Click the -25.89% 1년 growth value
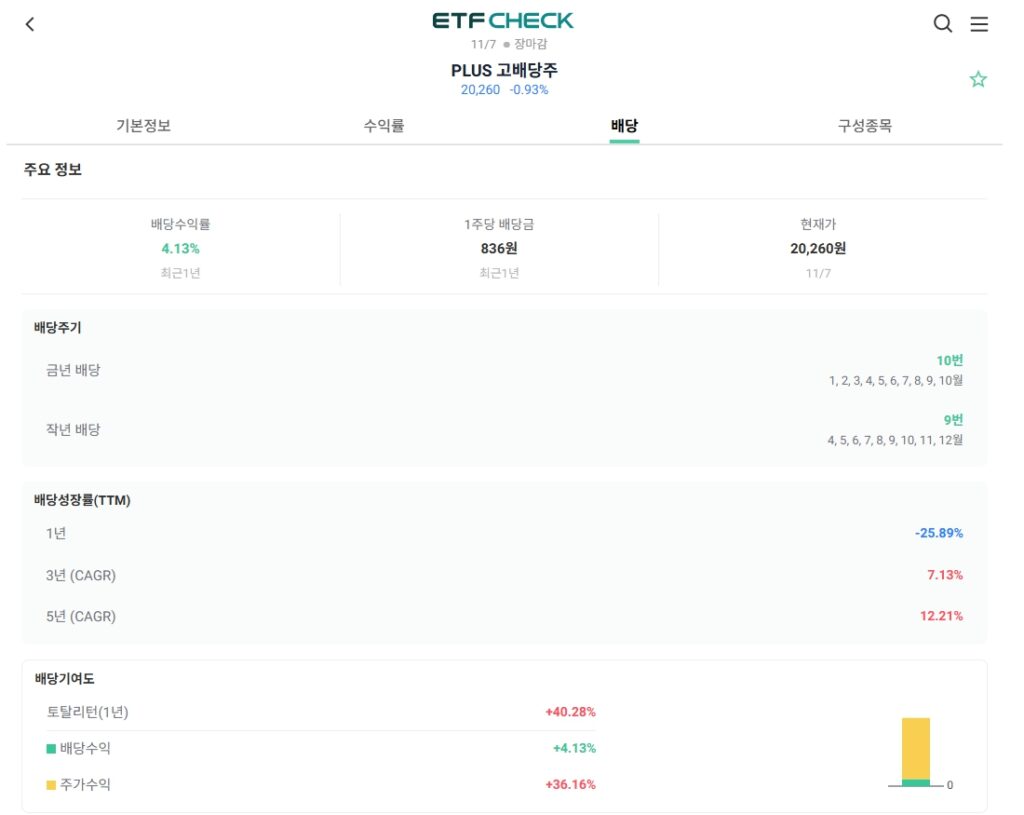 [938, 533]
